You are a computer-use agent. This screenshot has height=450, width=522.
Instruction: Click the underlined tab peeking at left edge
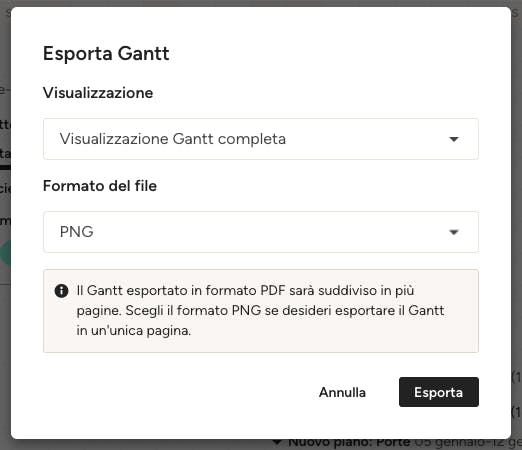coord(5,157)
